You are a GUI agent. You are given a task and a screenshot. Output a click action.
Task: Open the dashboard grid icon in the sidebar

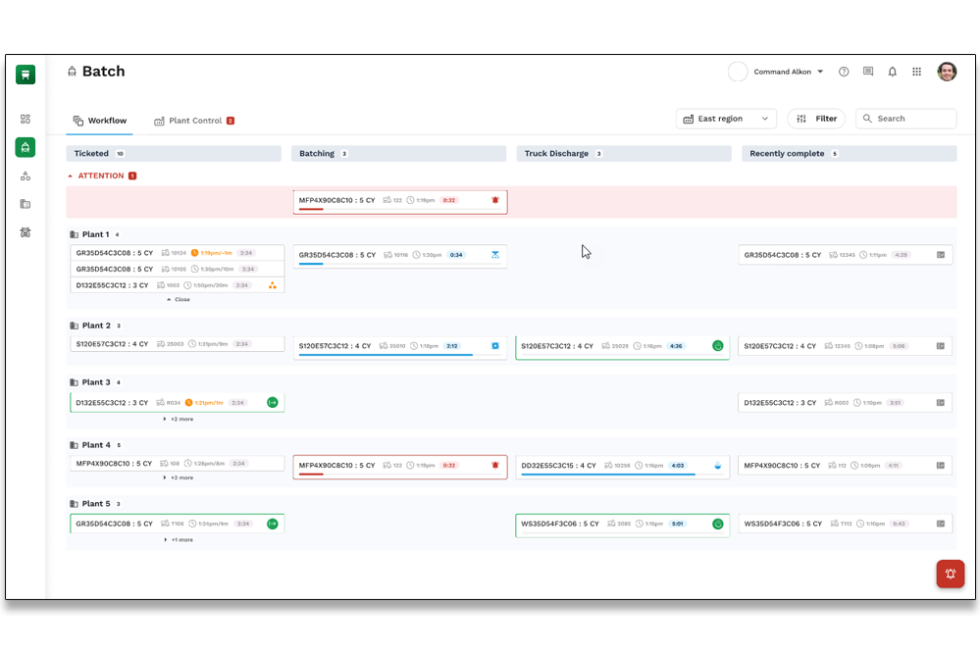point(25,119)
